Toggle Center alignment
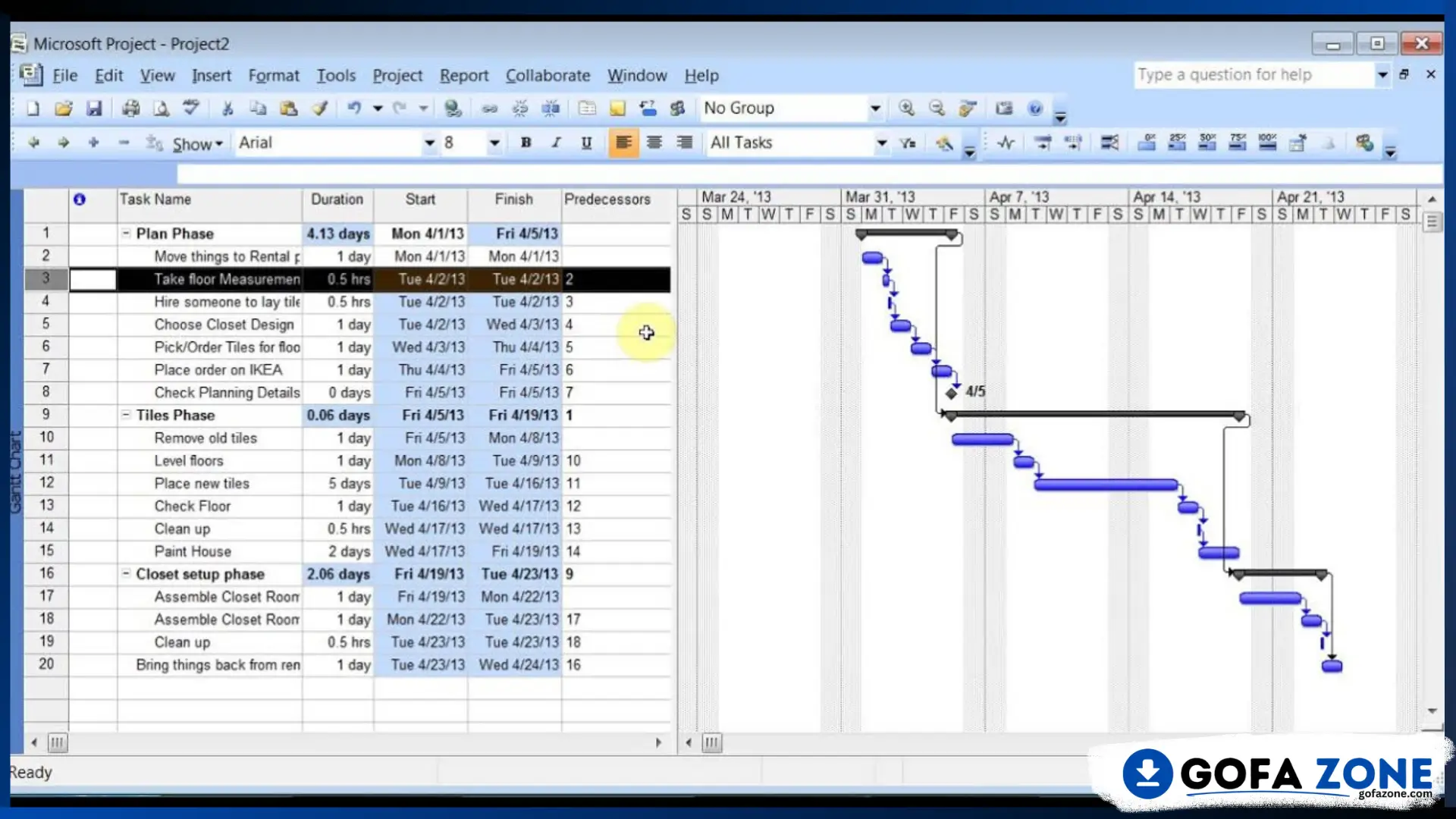Screen dimensions: 1456x819 pos(654,143)
